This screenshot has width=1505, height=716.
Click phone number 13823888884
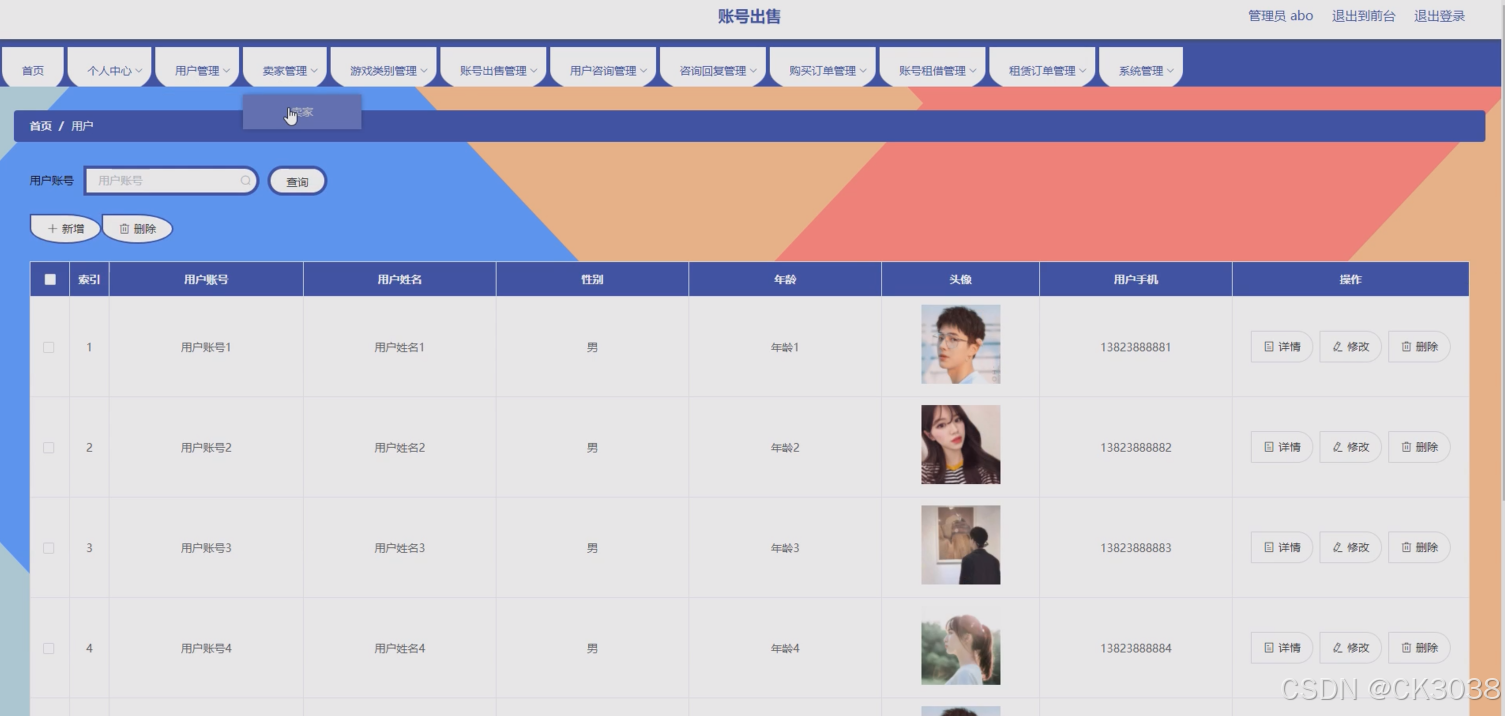[1136, 648]
